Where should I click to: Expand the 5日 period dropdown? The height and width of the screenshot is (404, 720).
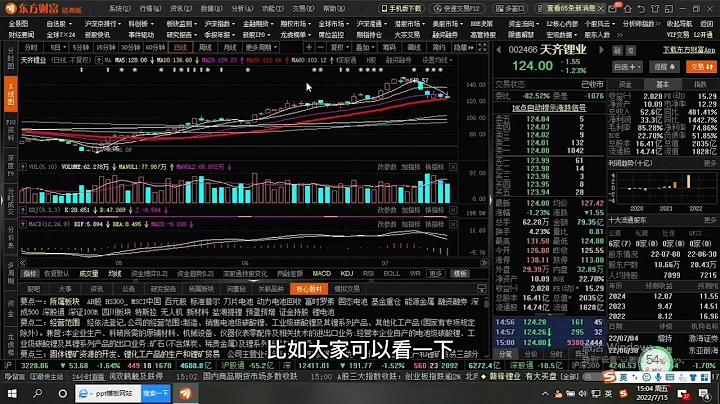58,47
